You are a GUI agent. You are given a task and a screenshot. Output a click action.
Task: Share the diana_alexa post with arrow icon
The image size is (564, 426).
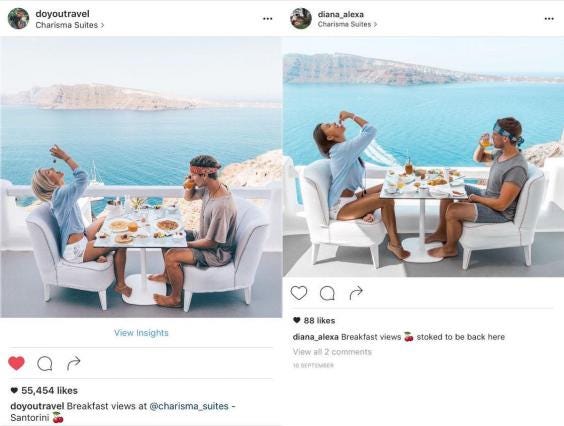click(356, 293)
